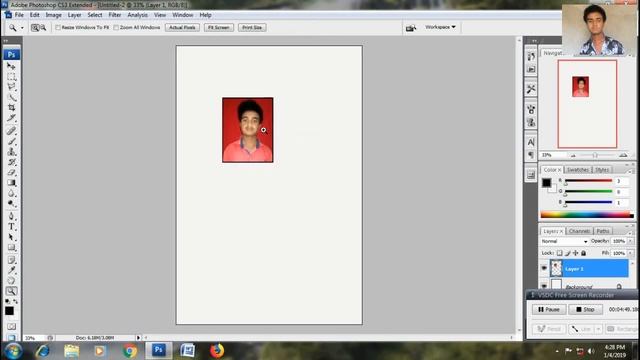The image size is (640, 360).
Task: Select the Eyedropper tool
Action: click(x=11, y=270)
